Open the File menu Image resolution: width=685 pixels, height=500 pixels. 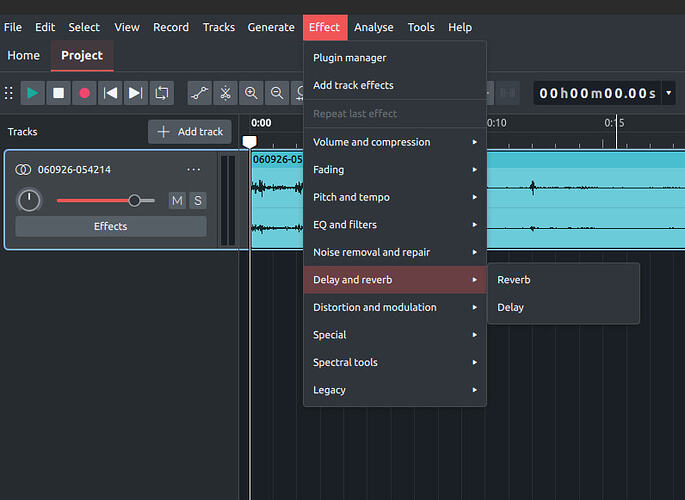[x=13, y=27]
